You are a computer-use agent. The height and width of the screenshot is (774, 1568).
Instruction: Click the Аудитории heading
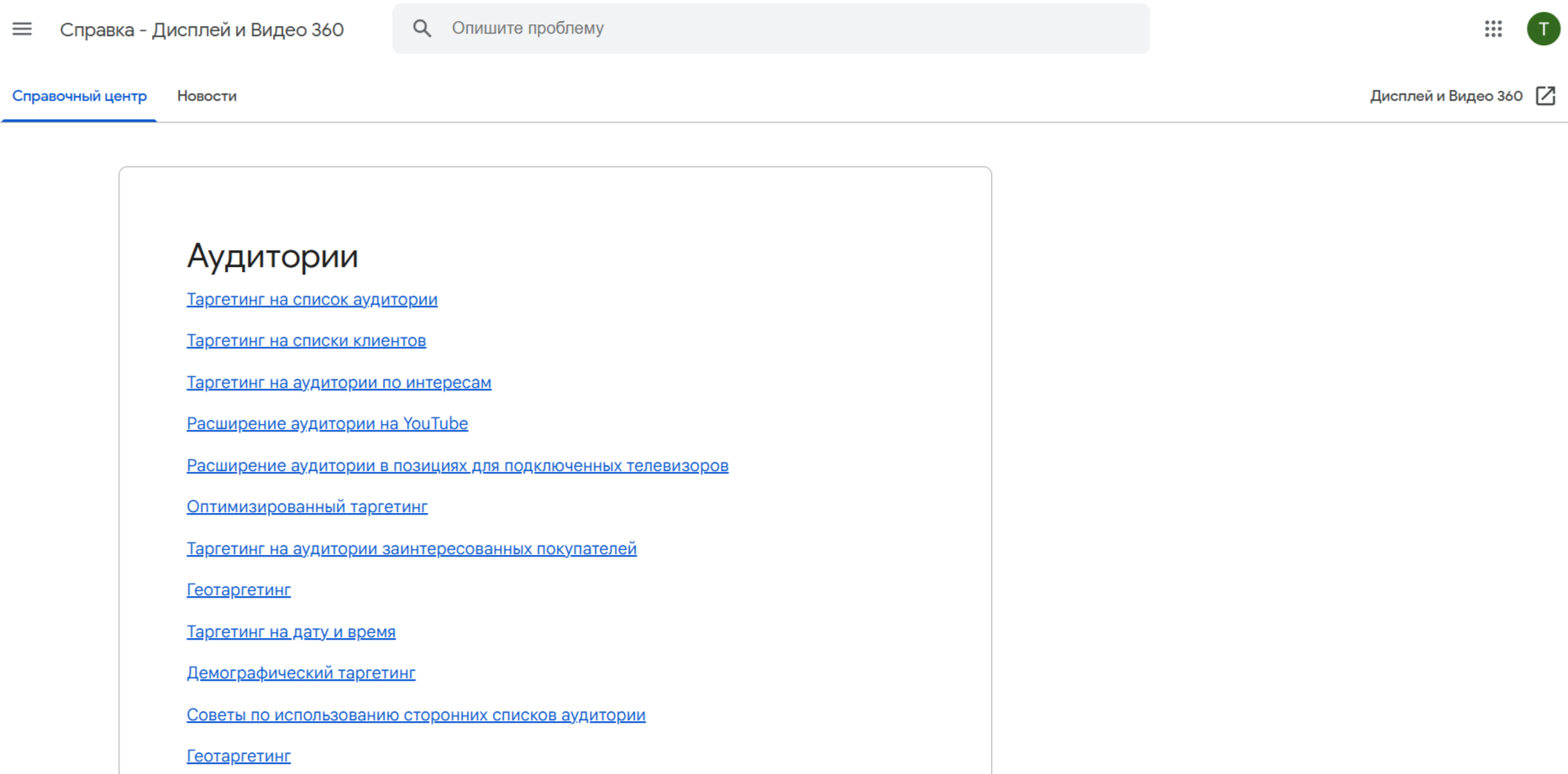click(272, 256)
